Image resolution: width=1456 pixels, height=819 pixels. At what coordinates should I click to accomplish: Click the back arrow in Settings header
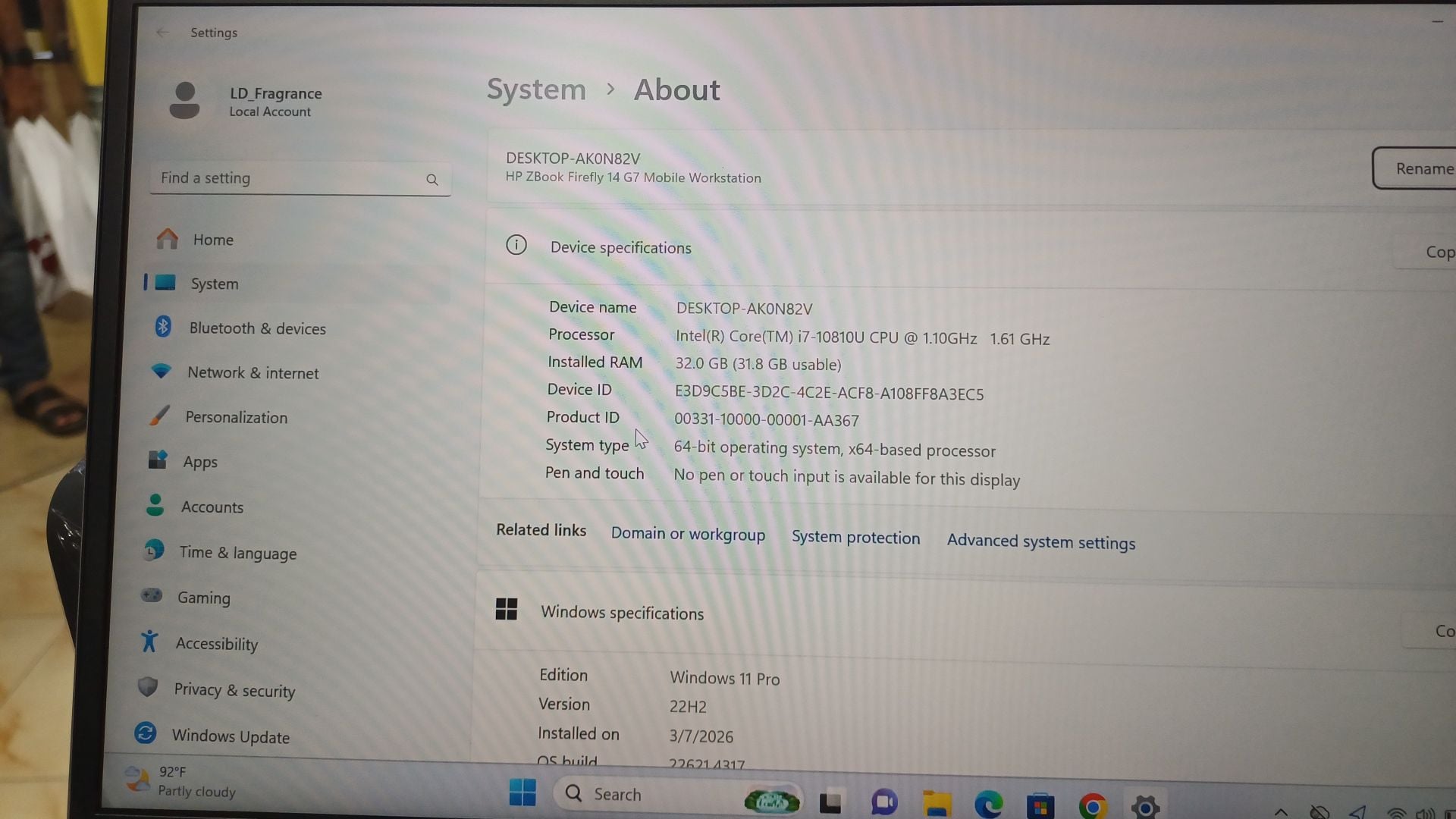click(x=162, y=32)
